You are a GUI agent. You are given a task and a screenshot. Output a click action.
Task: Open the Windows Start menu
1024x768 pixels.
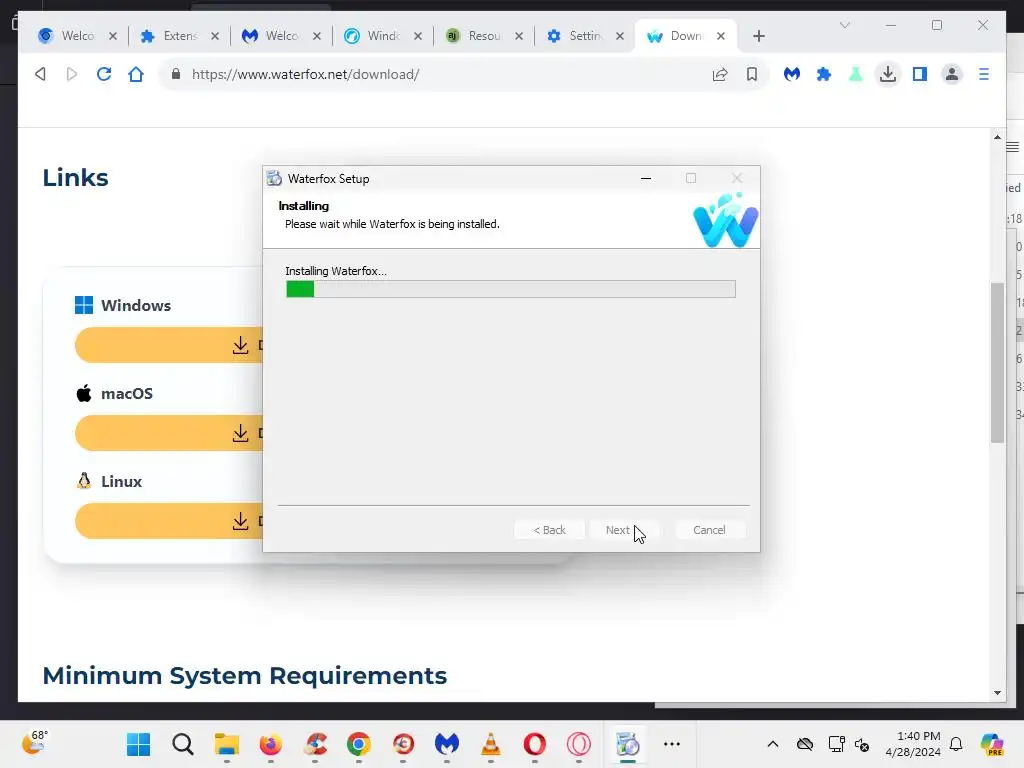pos(138,744)
